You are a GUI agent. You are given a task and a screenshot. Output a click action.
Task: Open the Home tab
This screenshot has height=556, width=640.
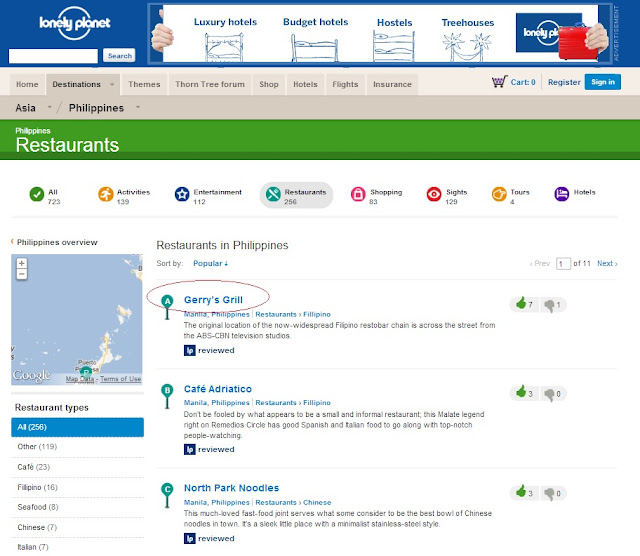(27, 85)
